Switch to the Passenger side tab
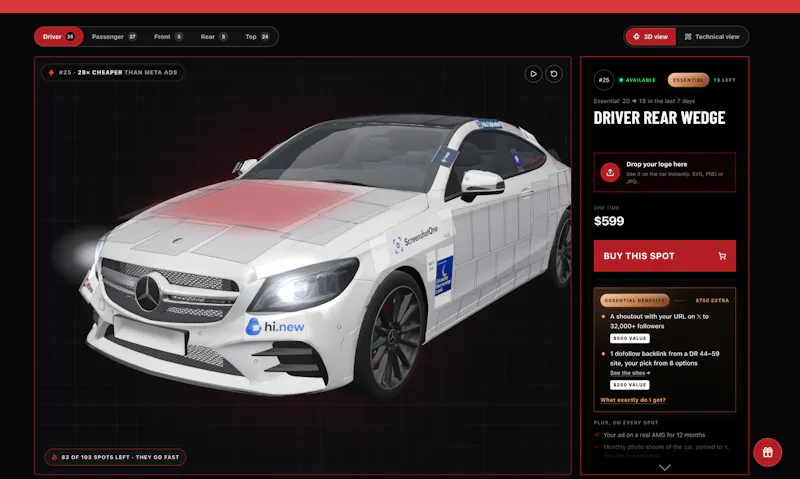Screen dimensions: 800x479 click(x=114, y=37)
